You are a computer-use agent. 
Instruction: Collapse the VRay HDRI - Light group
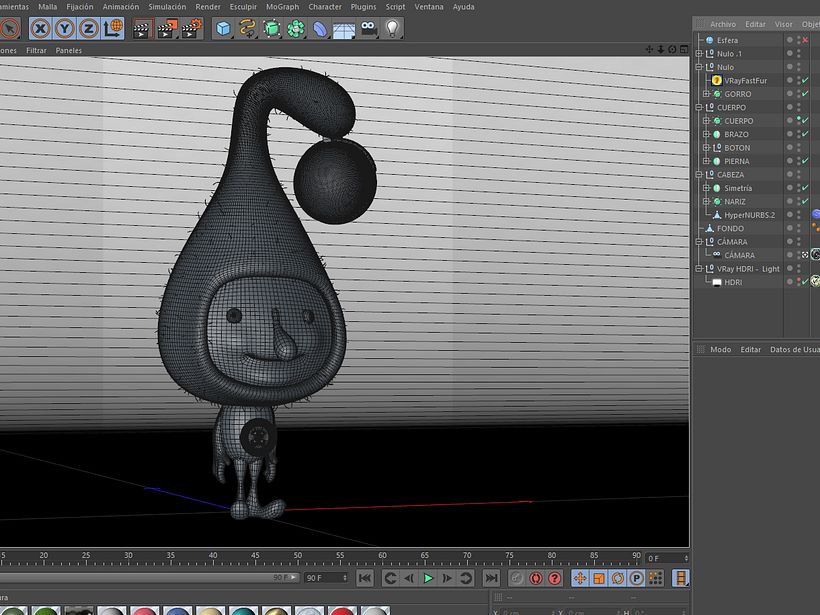699,268
